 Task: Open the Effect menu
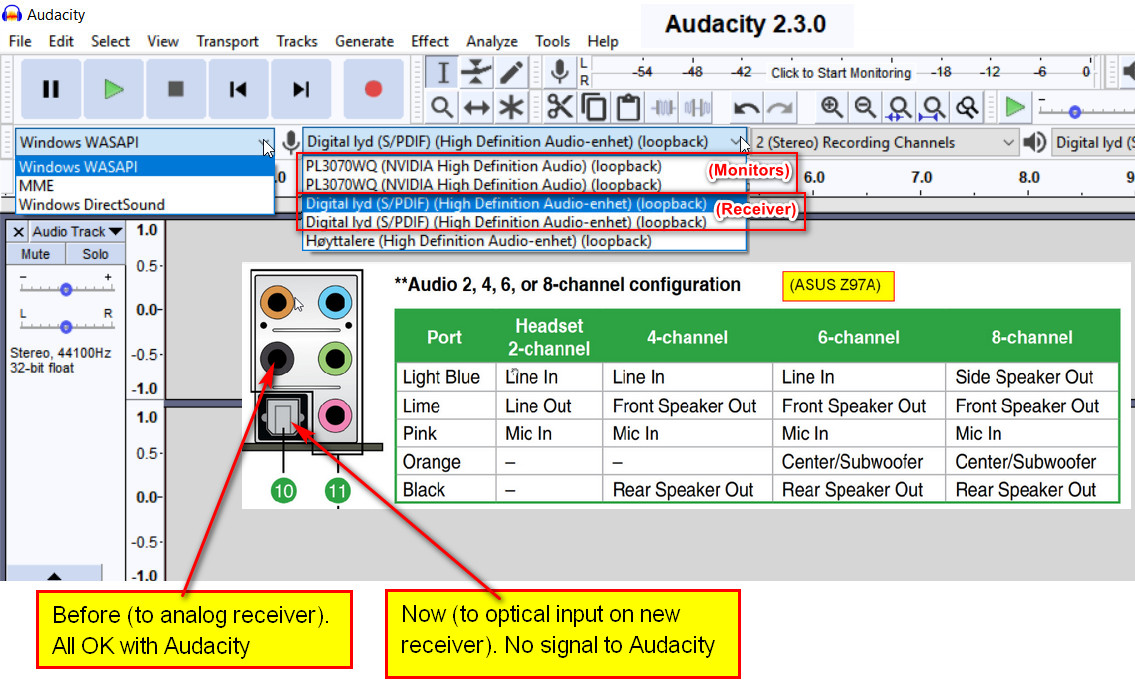pyautogui.click(x=430, y=41)
